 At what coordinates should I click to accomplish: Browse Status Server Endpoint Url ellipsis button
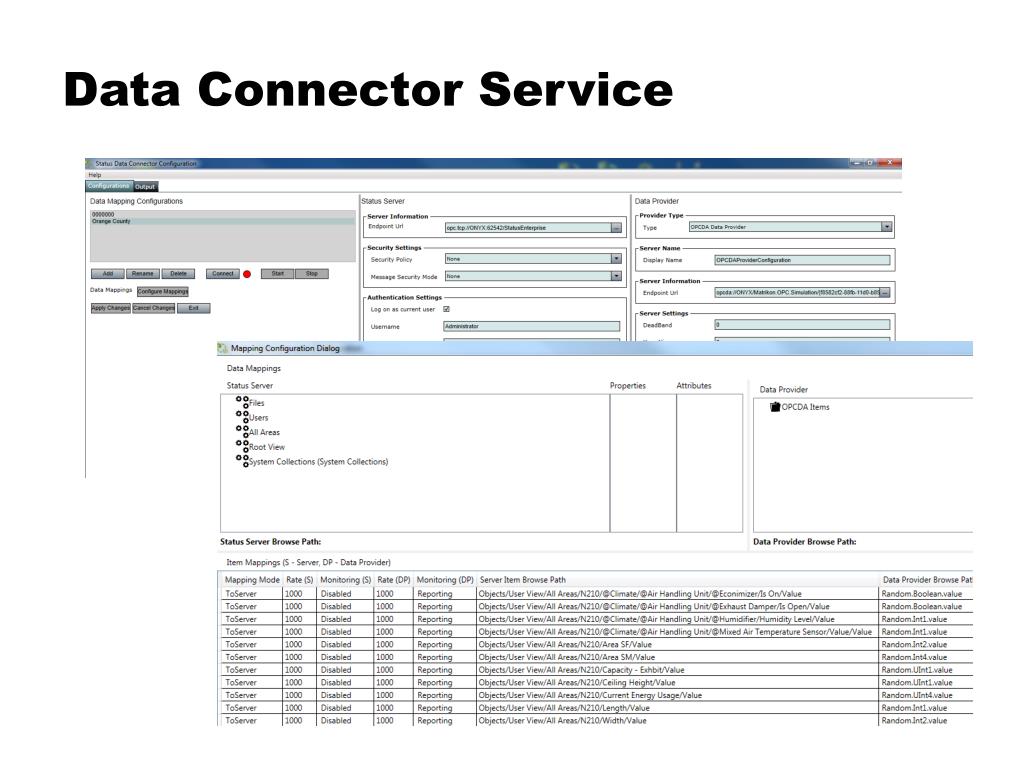[616, 227]
